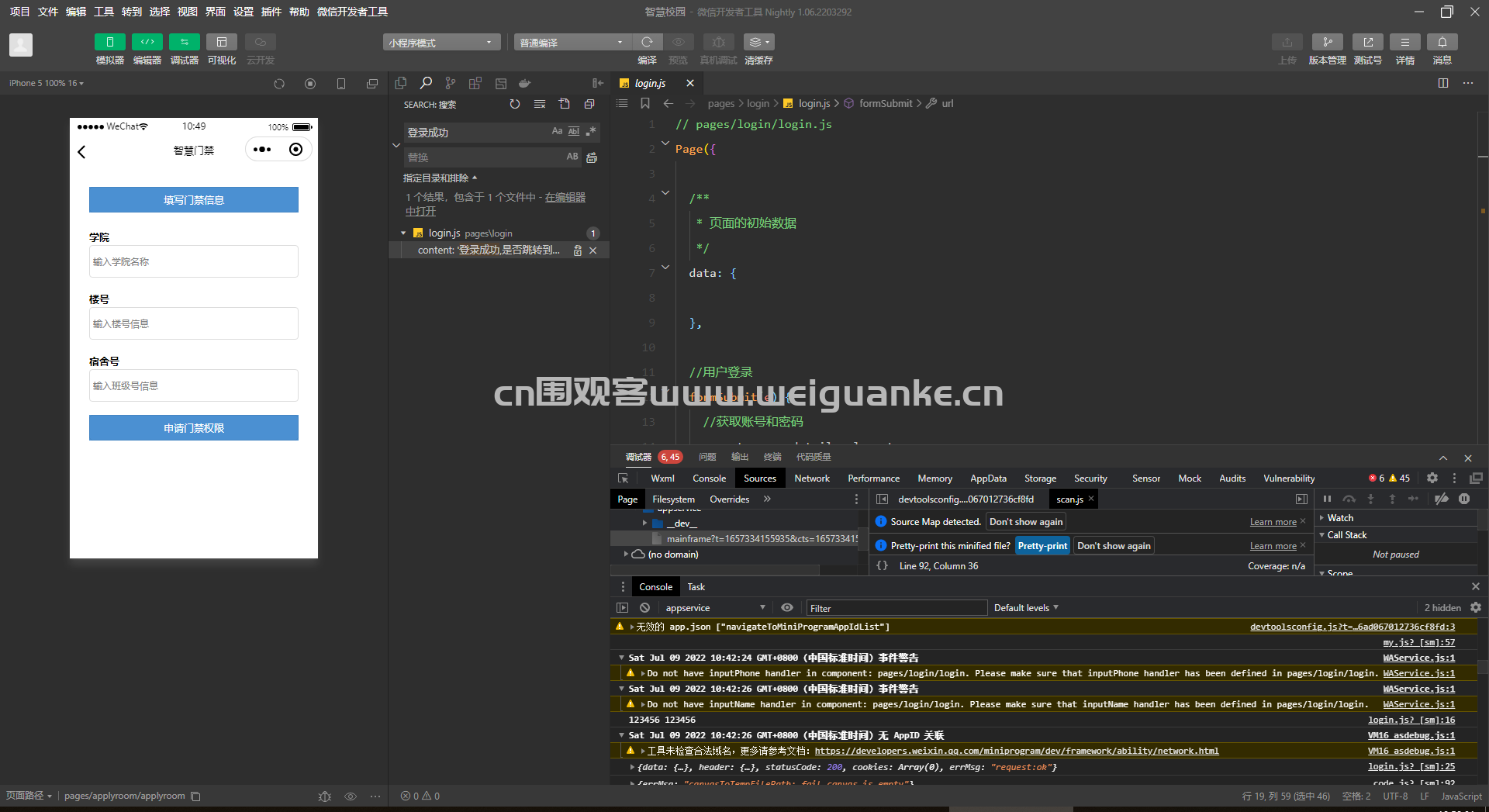Image resolution: width=1489 pixels, height=812 pixels.
Task: Open the Storage devtools tab
Action: 1040,479
